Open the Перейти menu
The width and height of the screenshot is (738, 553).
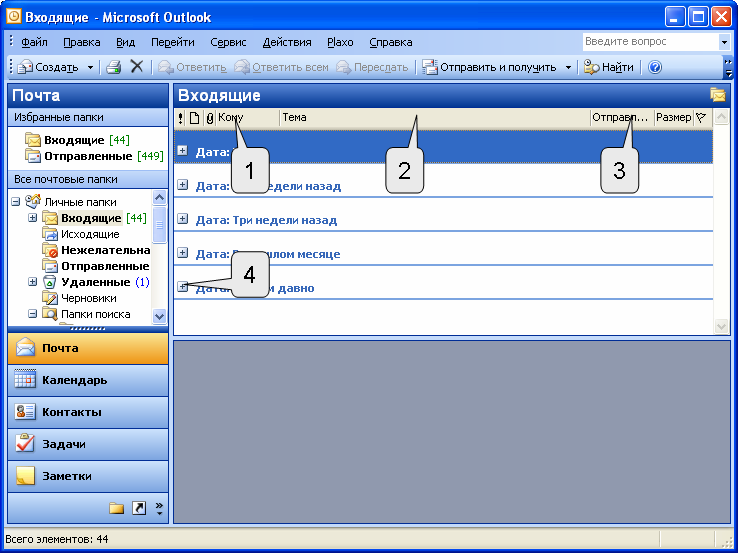pyautogui.click(x=173, y=42)
